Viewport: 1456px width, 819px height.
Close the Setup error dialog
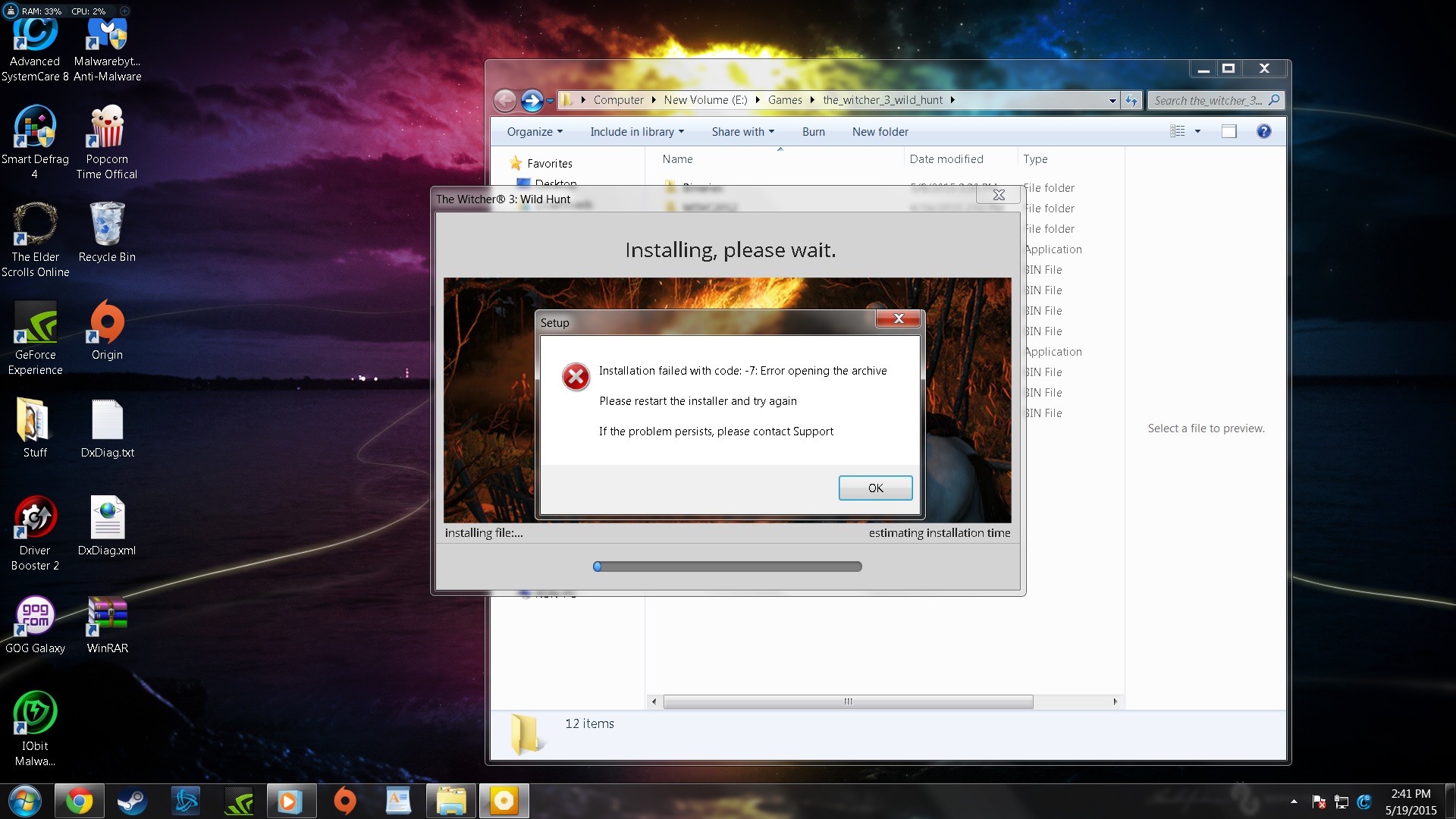(898, 318)
